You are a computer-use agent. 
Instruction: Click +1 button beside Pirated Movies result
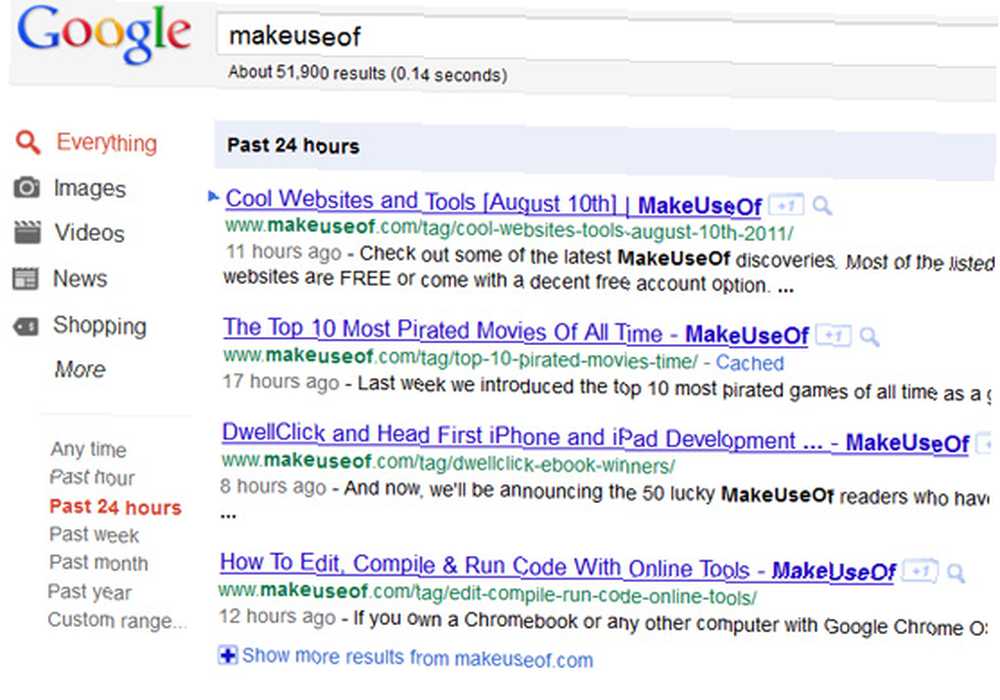tap(833, 335)
